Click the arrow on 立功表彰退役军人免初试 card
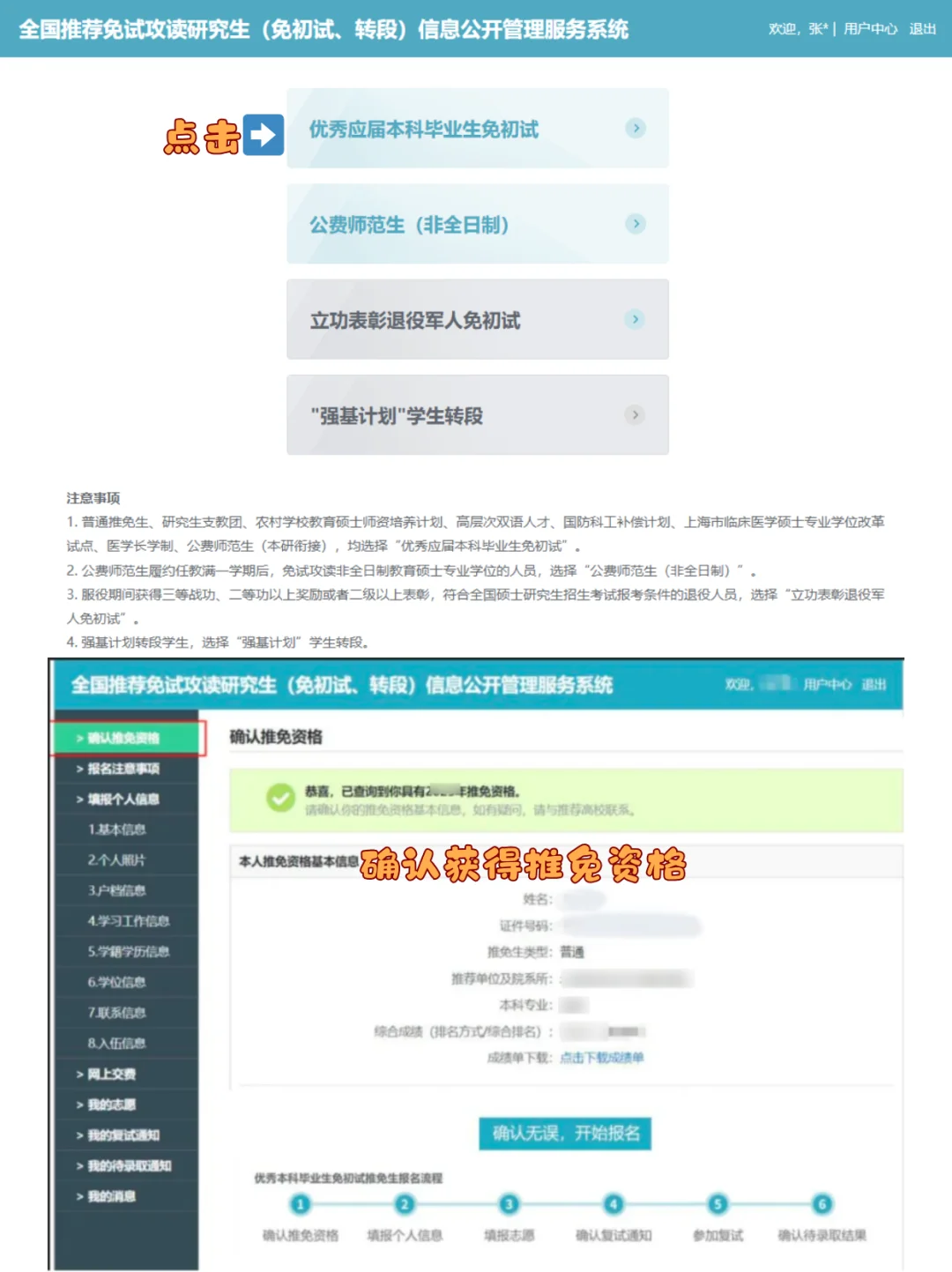 pos(635,319)
